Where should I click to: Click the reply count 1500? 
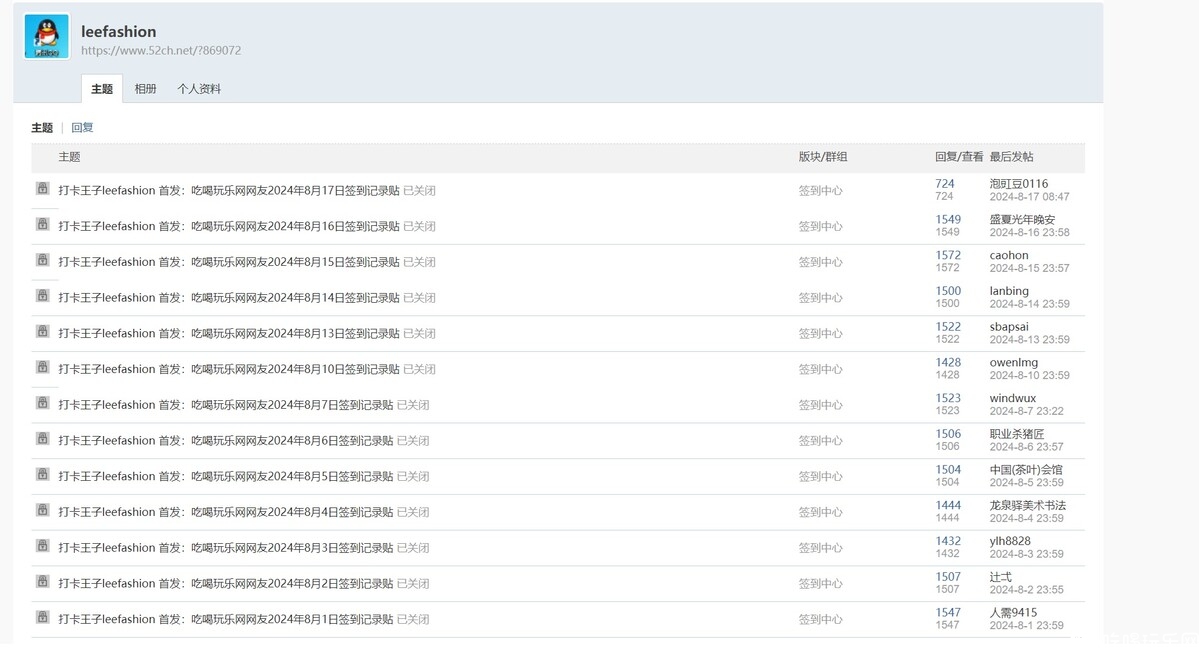(947, 291)
